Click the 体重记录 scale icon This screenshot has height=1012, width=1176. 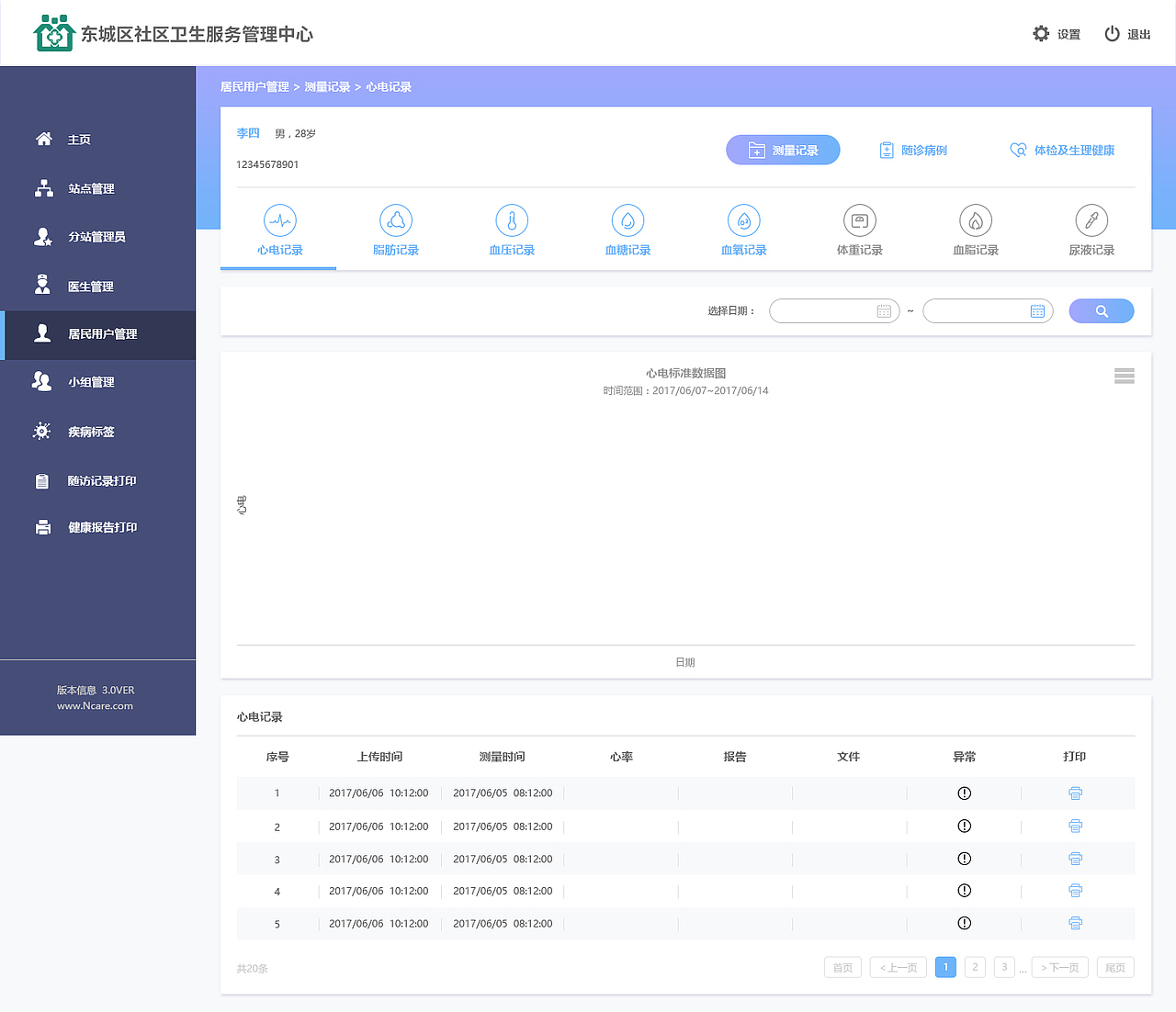click(859, 220)
